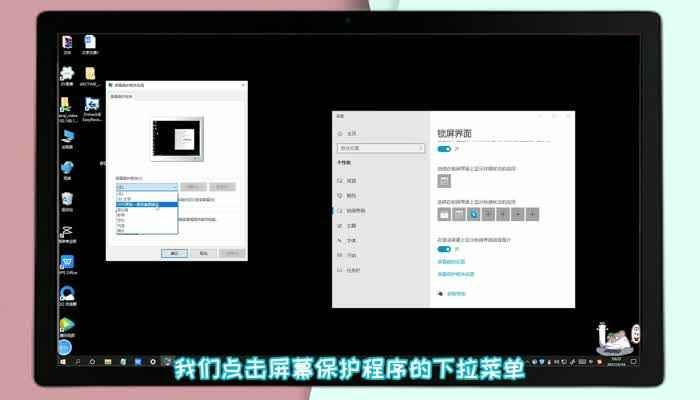Click the Home icon in Settings sidebar
This screenshot has height=400, width=700.
339,132
